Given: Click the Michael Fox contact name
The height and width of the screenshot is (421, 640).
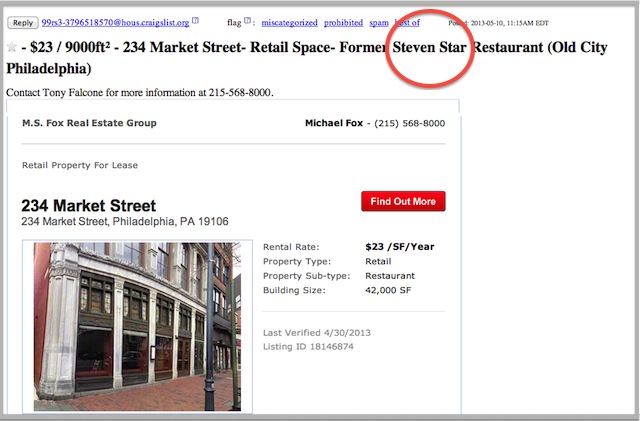Looking at the screenshot, I should tap(336, 124).
